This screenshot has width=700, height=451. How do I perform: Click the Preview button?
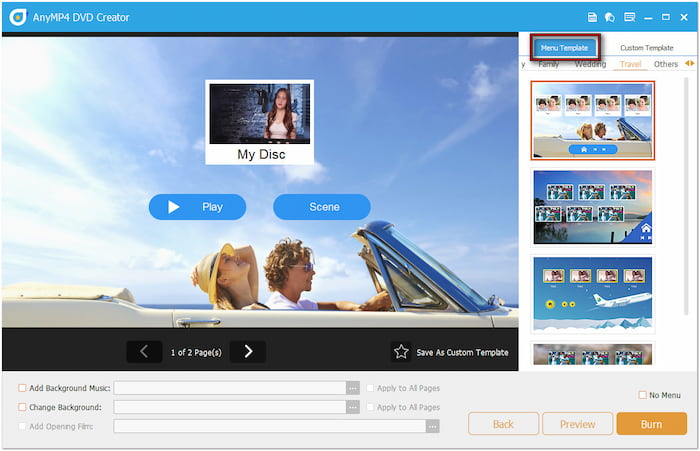tap(577, 424)
